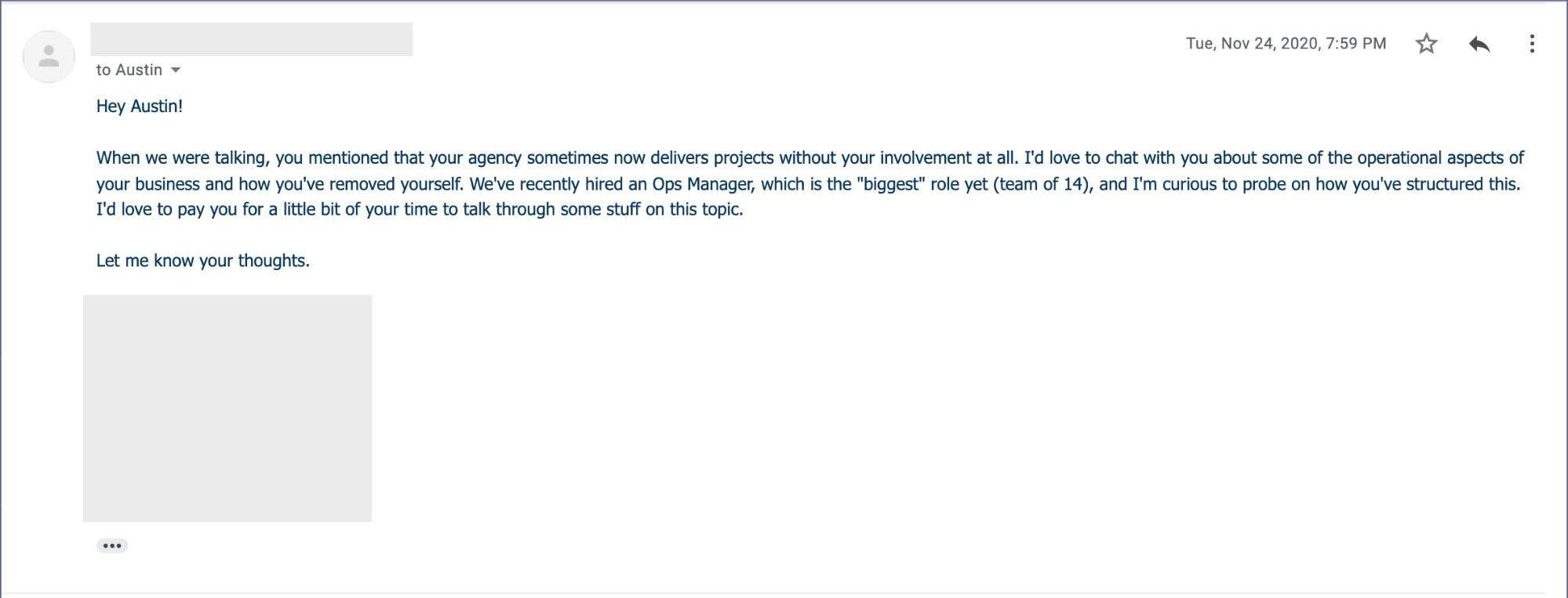Viewport: 1568px width, 598px height.
Task: Click the "Let me know your thoughts." line
Action: coord(203,261)
